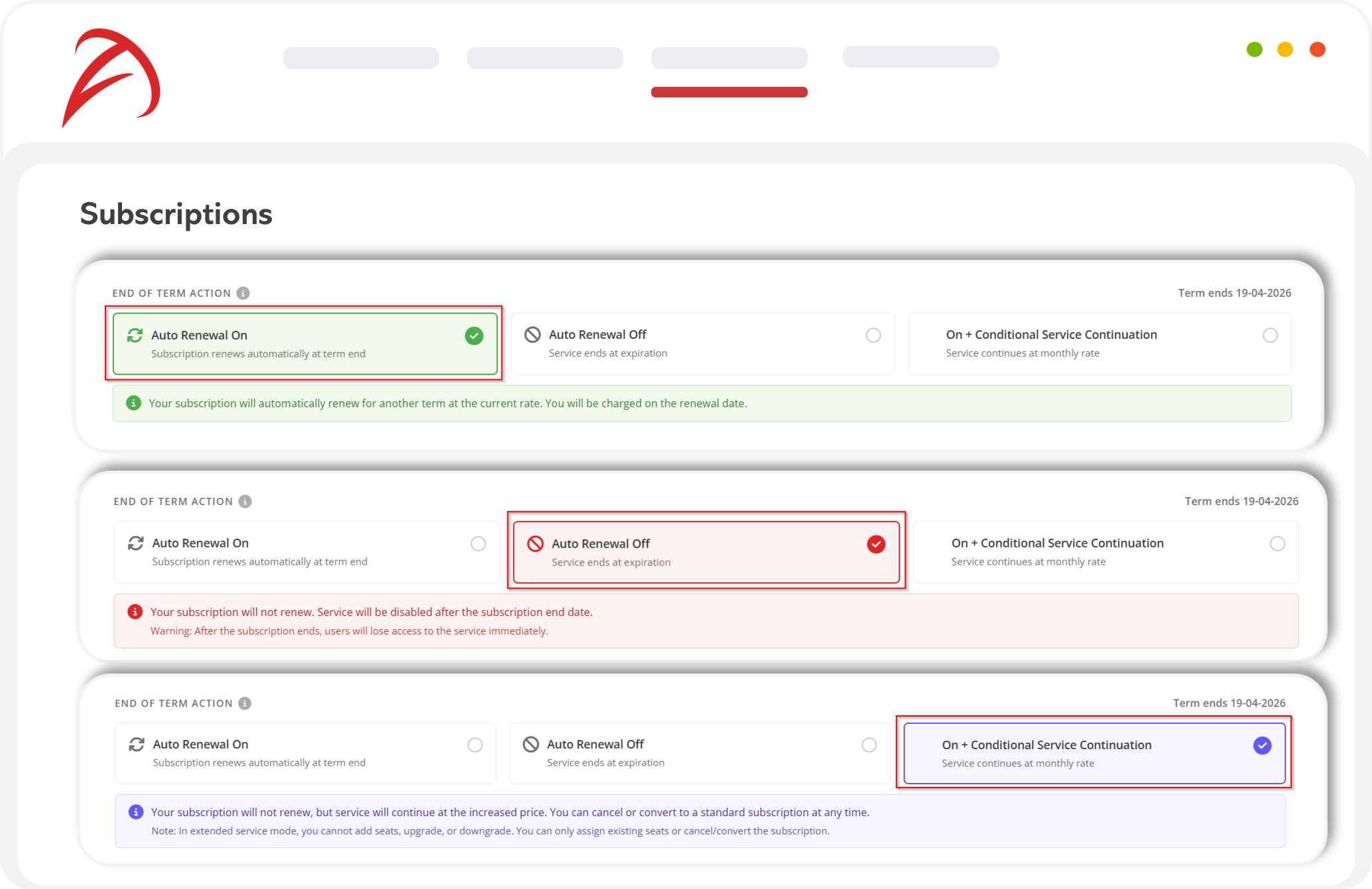Open info icon beside second End of Term Action
This screenshot has width=1372, height=889.
[245, 501]
